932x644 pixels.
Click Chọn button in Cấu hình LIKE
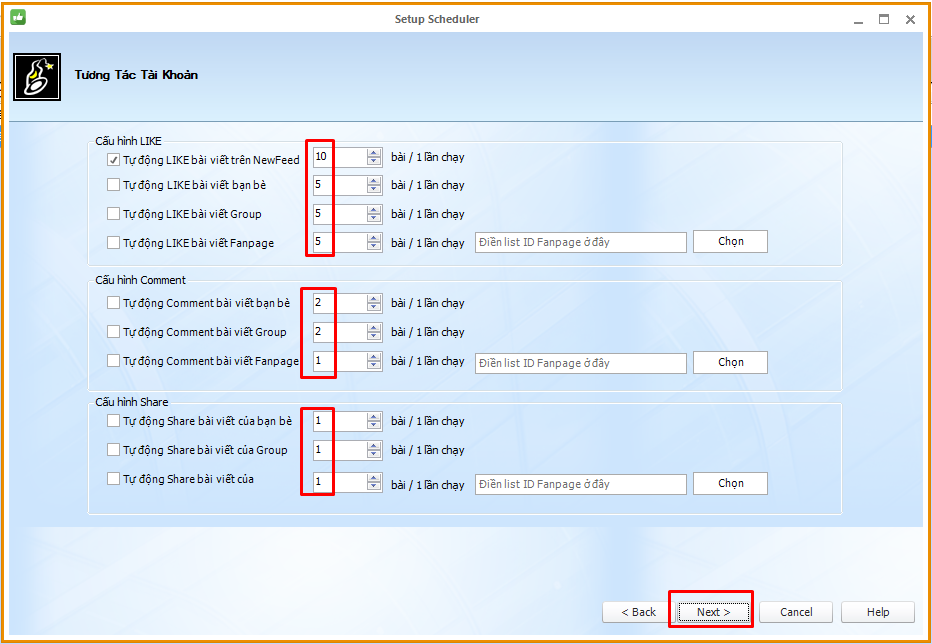(731, 241)
